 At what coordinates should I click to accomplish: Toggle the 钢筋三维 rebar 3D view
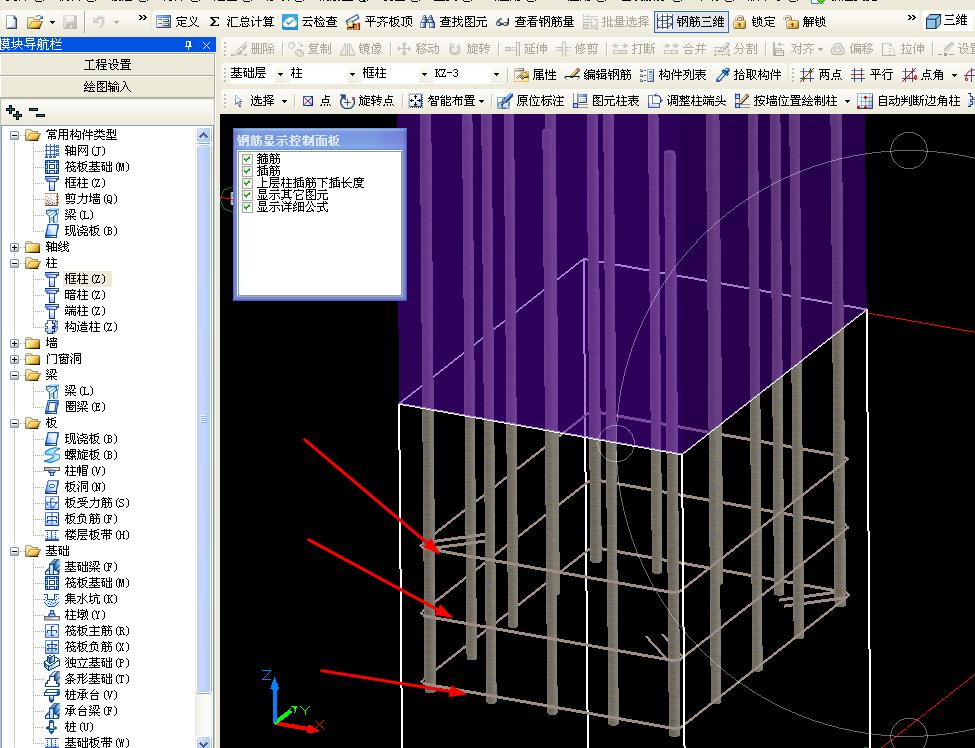tap(690, 21)
